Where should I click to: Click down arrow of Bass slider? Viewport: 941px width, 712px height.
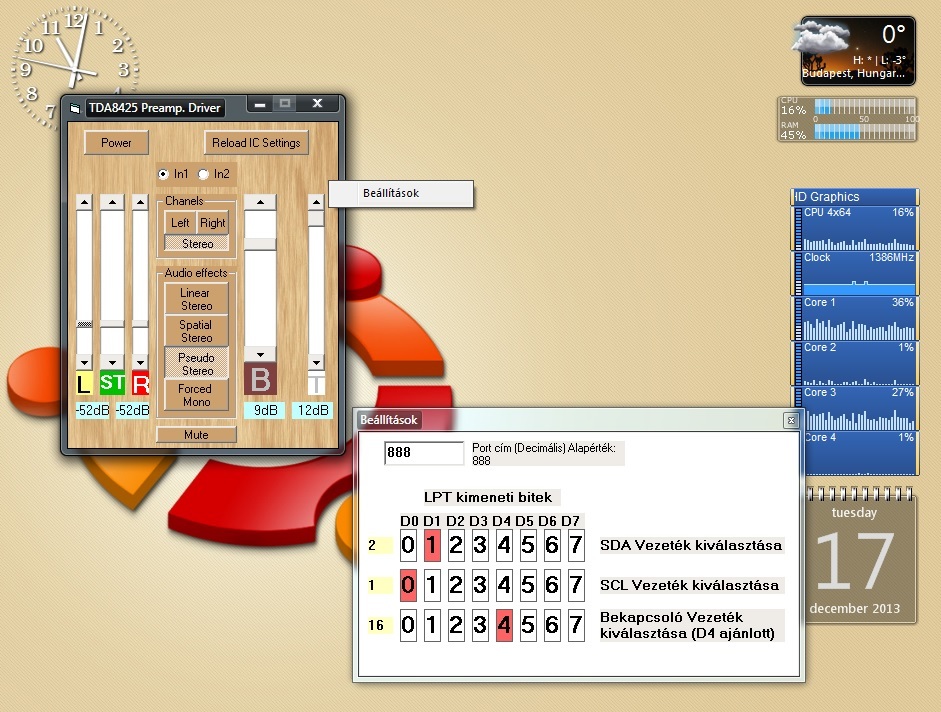point(260,354)
